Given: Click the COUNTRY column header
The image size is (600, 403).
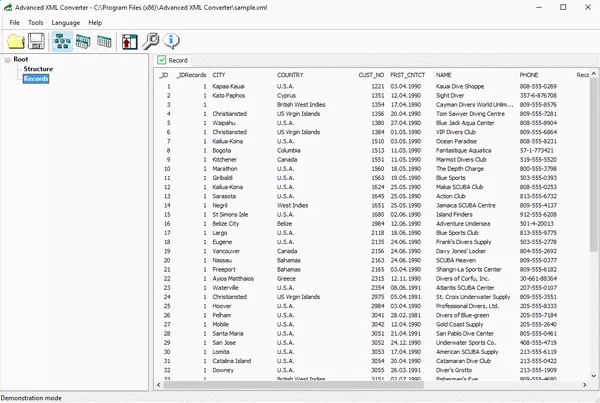Looking at the screenshot, I should point(290,75).
